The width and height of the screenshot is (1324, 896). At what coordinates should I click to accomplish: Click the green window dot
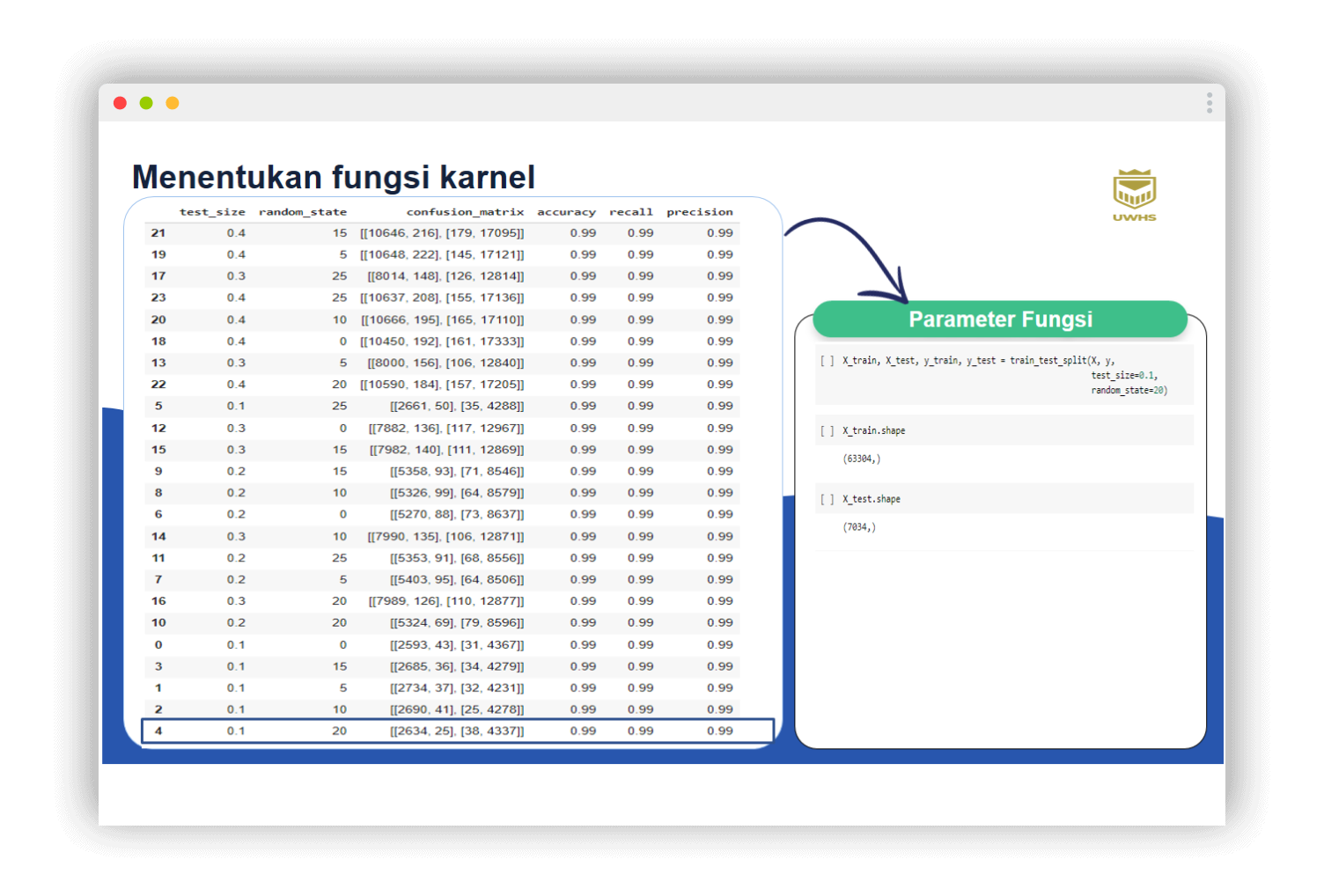[146, 103]
